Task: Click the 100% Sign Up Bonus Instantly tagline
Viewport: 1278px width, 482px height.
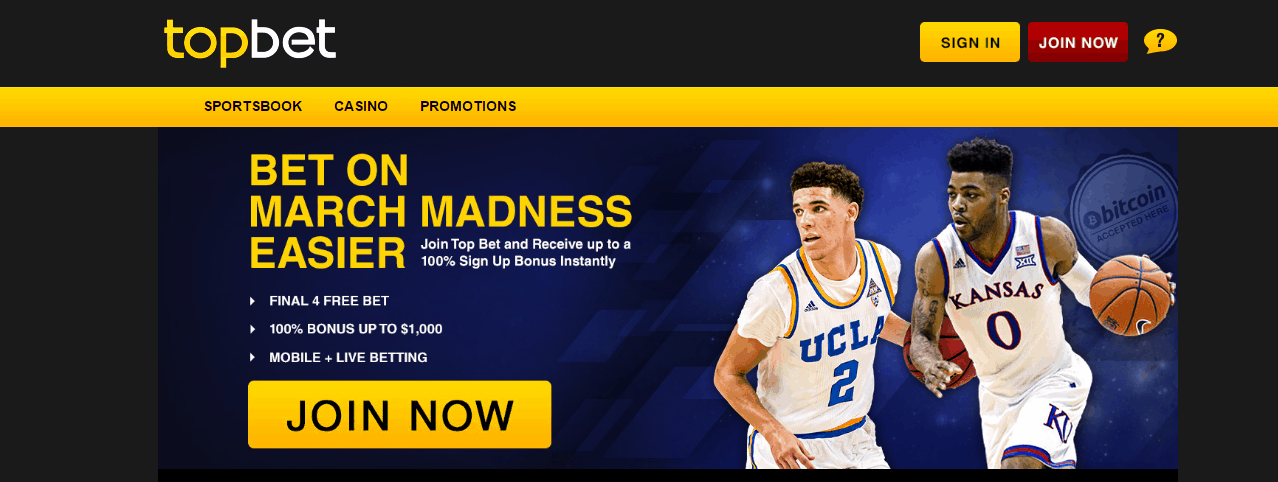Action: coord(518,262)
